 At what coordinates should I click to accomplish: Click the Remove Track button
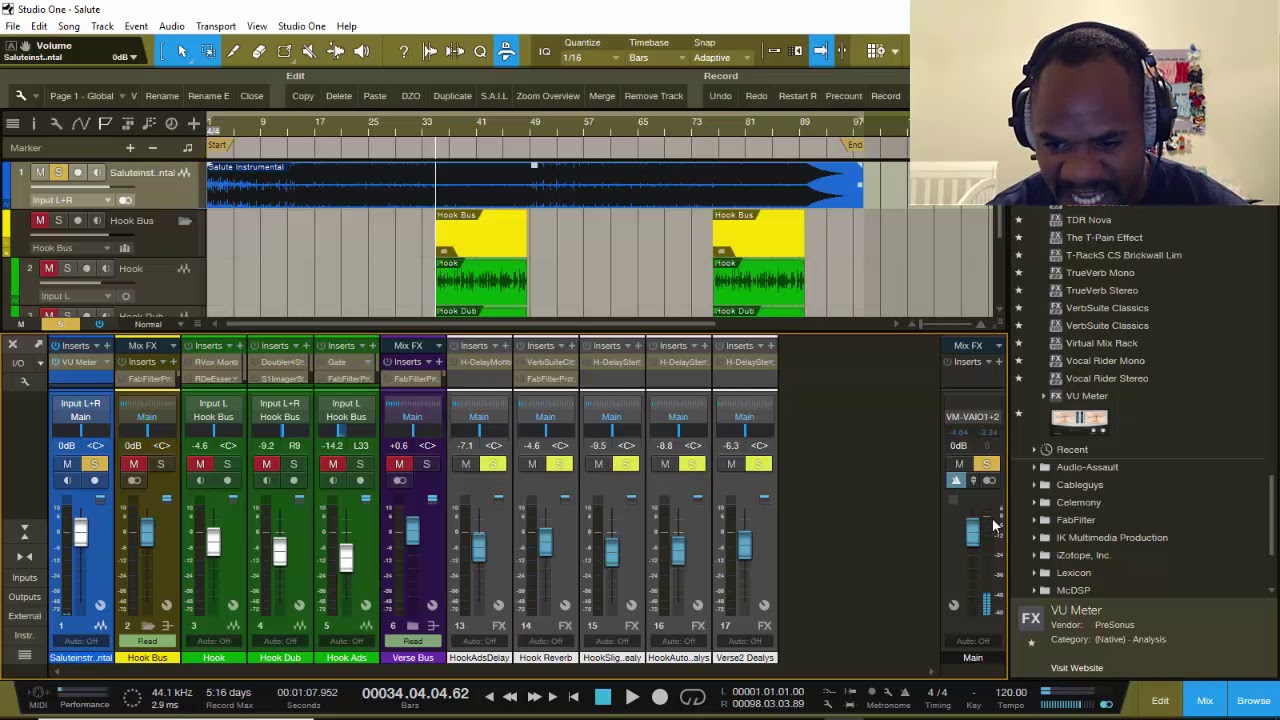point(653,96)
